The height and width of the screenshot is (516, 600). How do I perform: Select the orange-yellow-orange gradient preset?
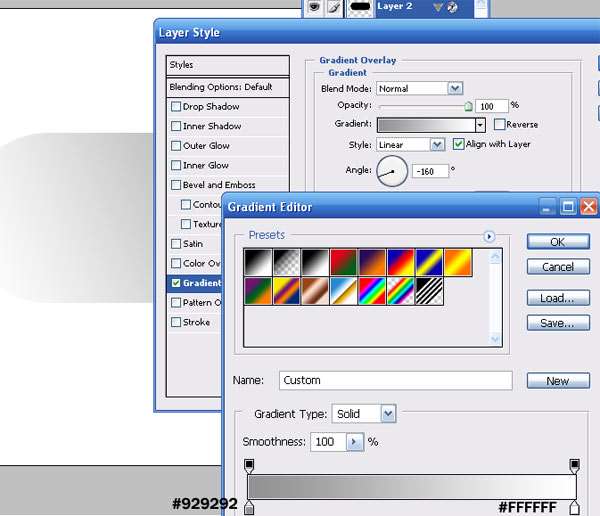pos(458,262)
